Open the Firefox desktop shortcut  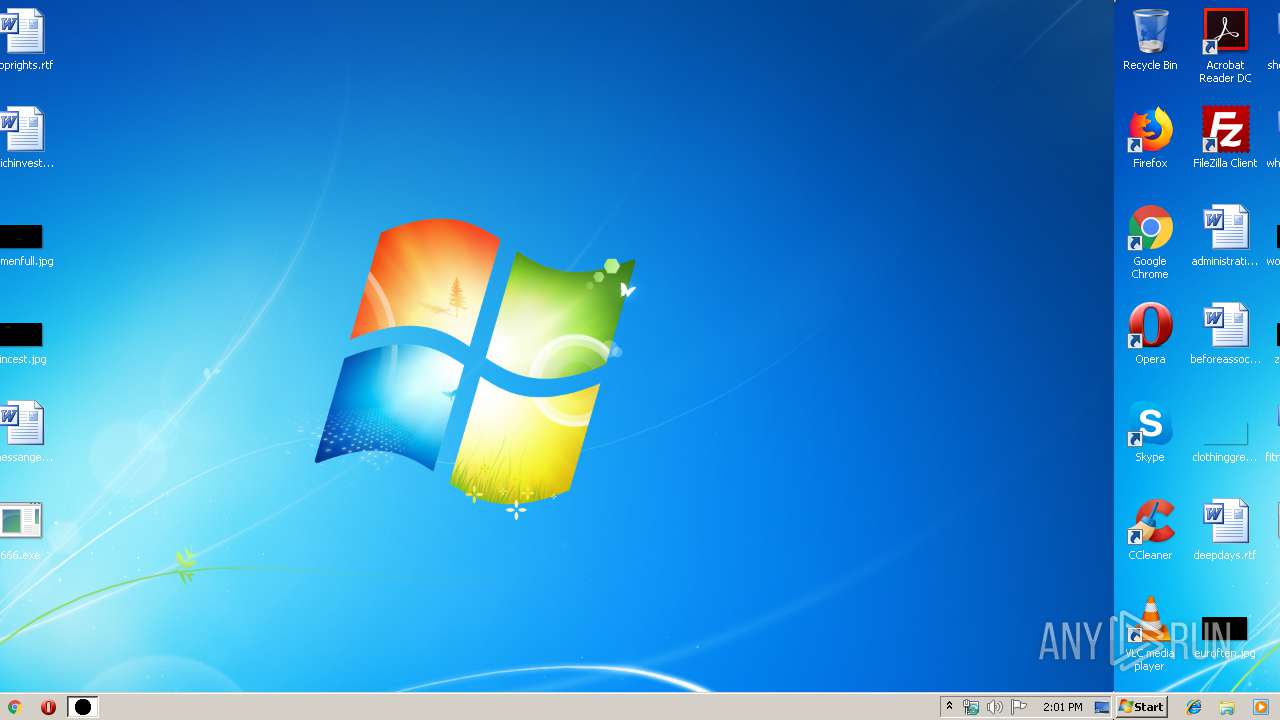(1150, 138)
